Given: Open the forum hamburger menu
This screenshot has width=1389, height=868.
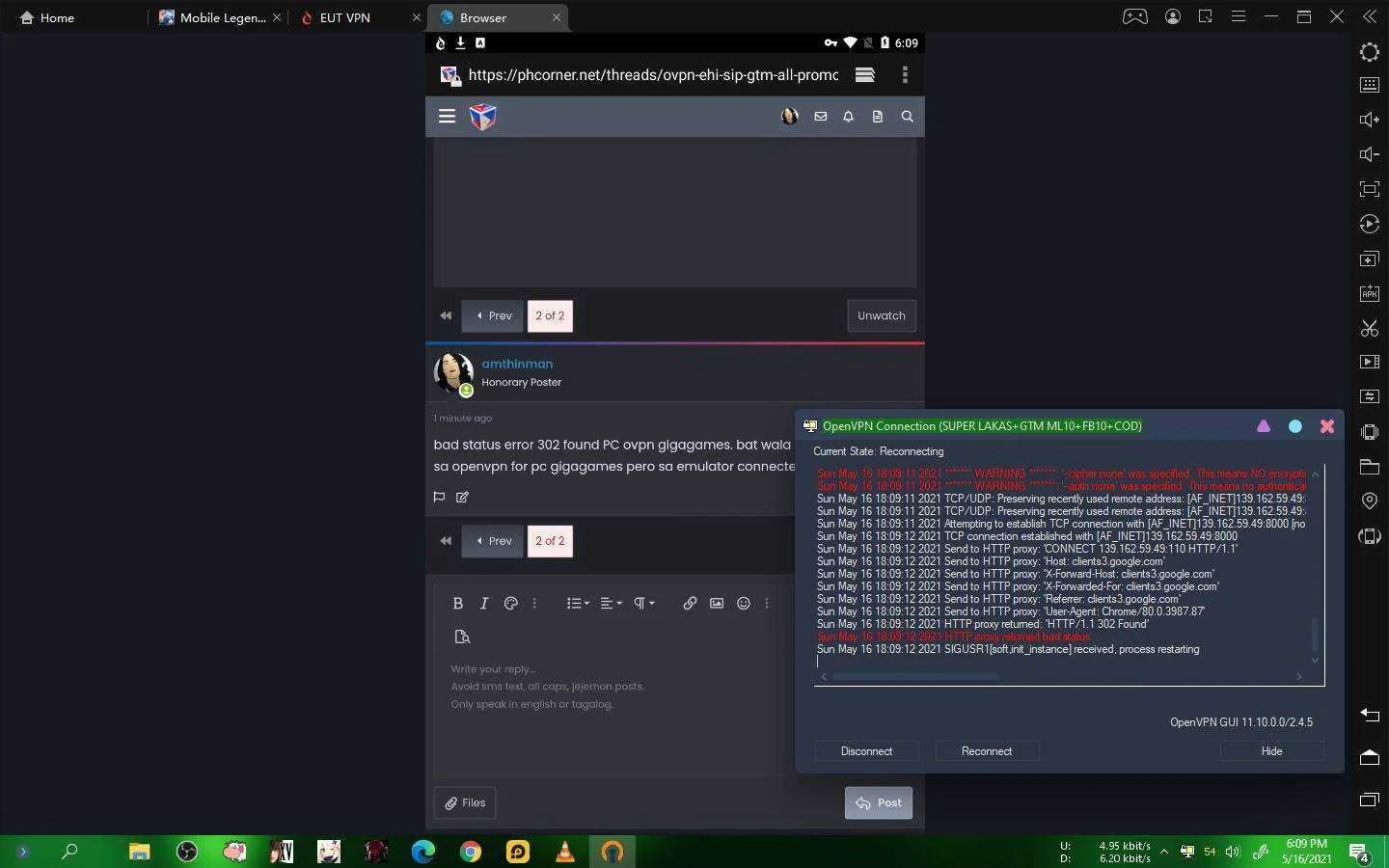Looking at the screenshot, I should tap(447, 116).
